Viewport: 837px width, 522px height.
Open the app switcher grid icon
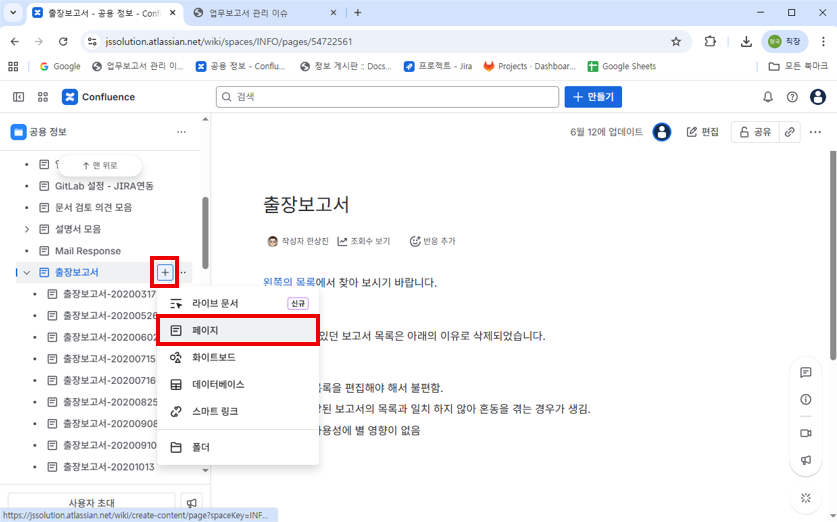pyautogui.click(x=43, y=97)
